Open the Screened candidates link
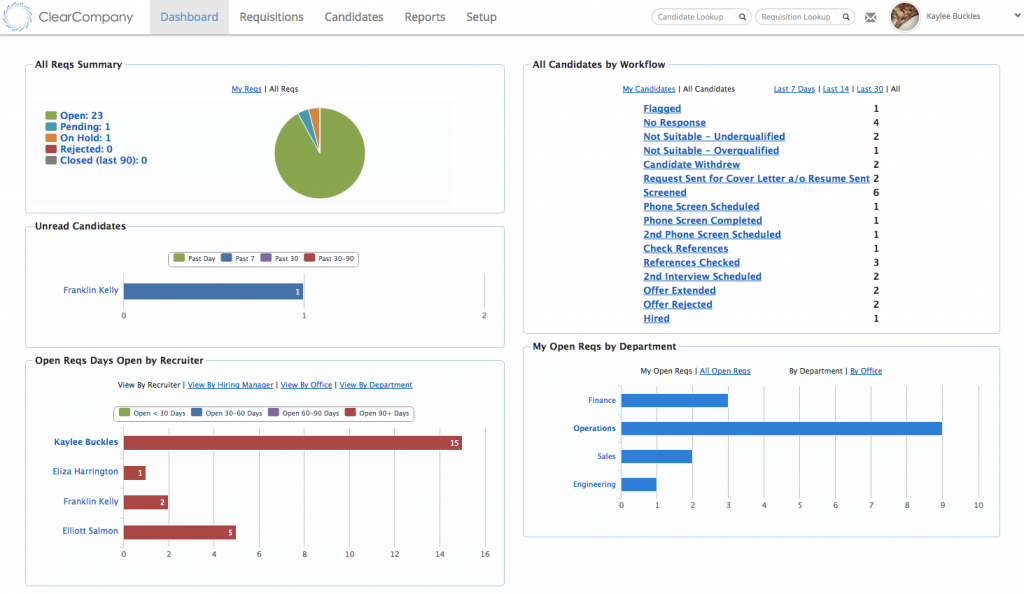Screen dimensions: 1024x594 coord(664,192)
